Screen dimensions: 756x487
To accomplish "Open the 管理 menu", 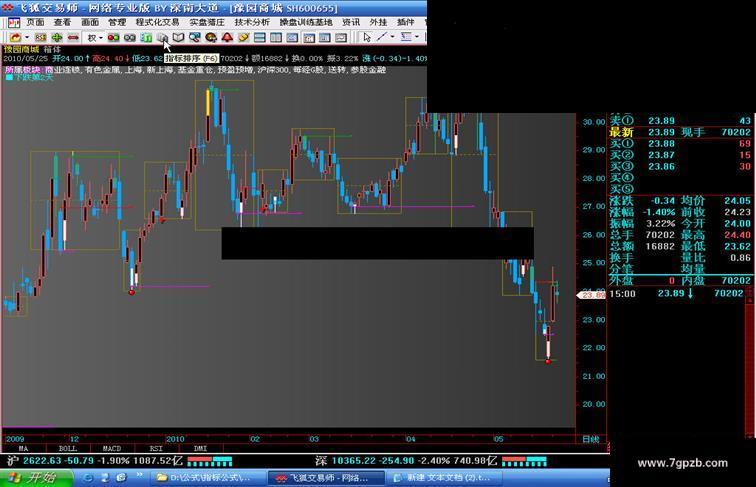I will point(117,22).
